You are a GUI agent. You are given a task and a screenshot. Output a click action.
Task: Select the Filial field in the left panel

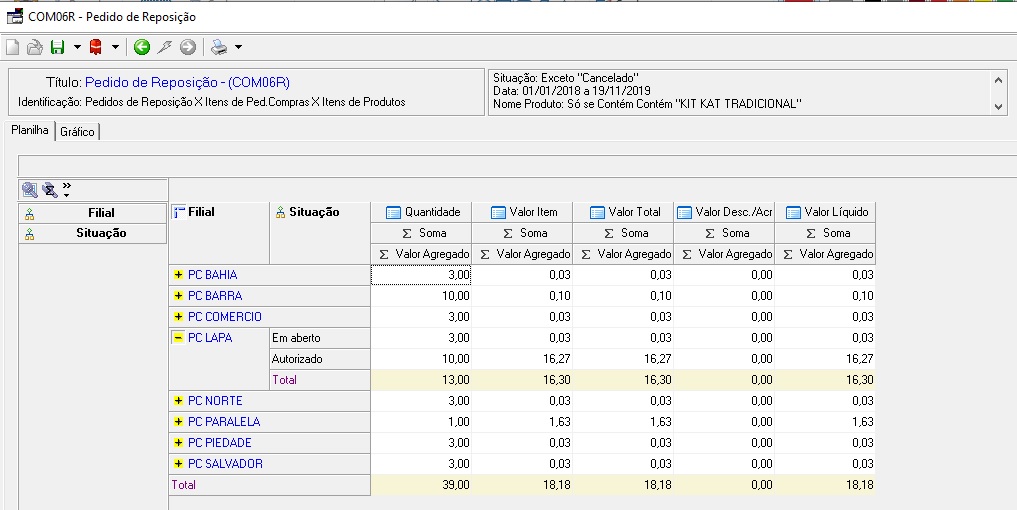coord(93,213)
